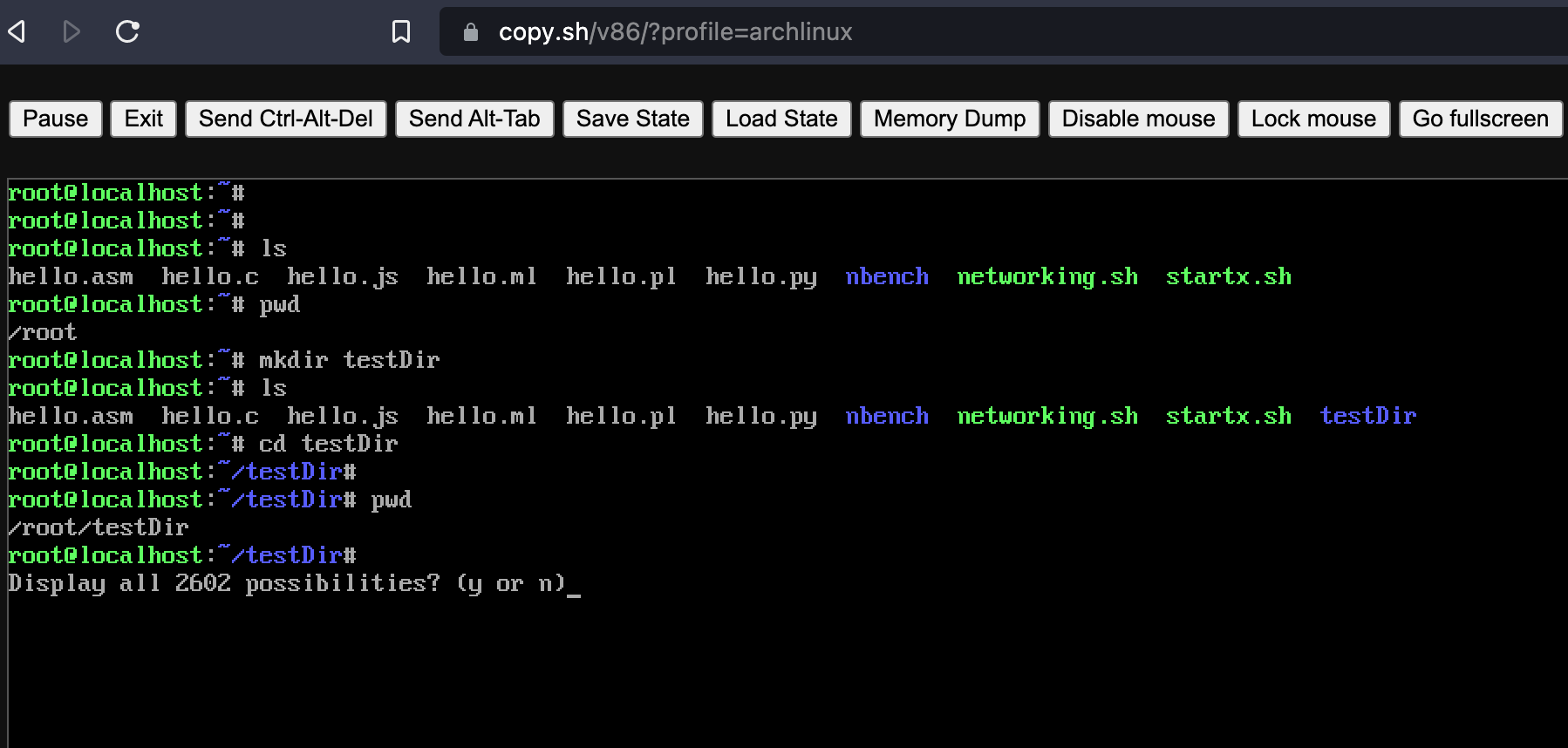Click 'nbench' in the second ls output
The height and width of the screenshot is (748, 1568).
tap(887, 416)
